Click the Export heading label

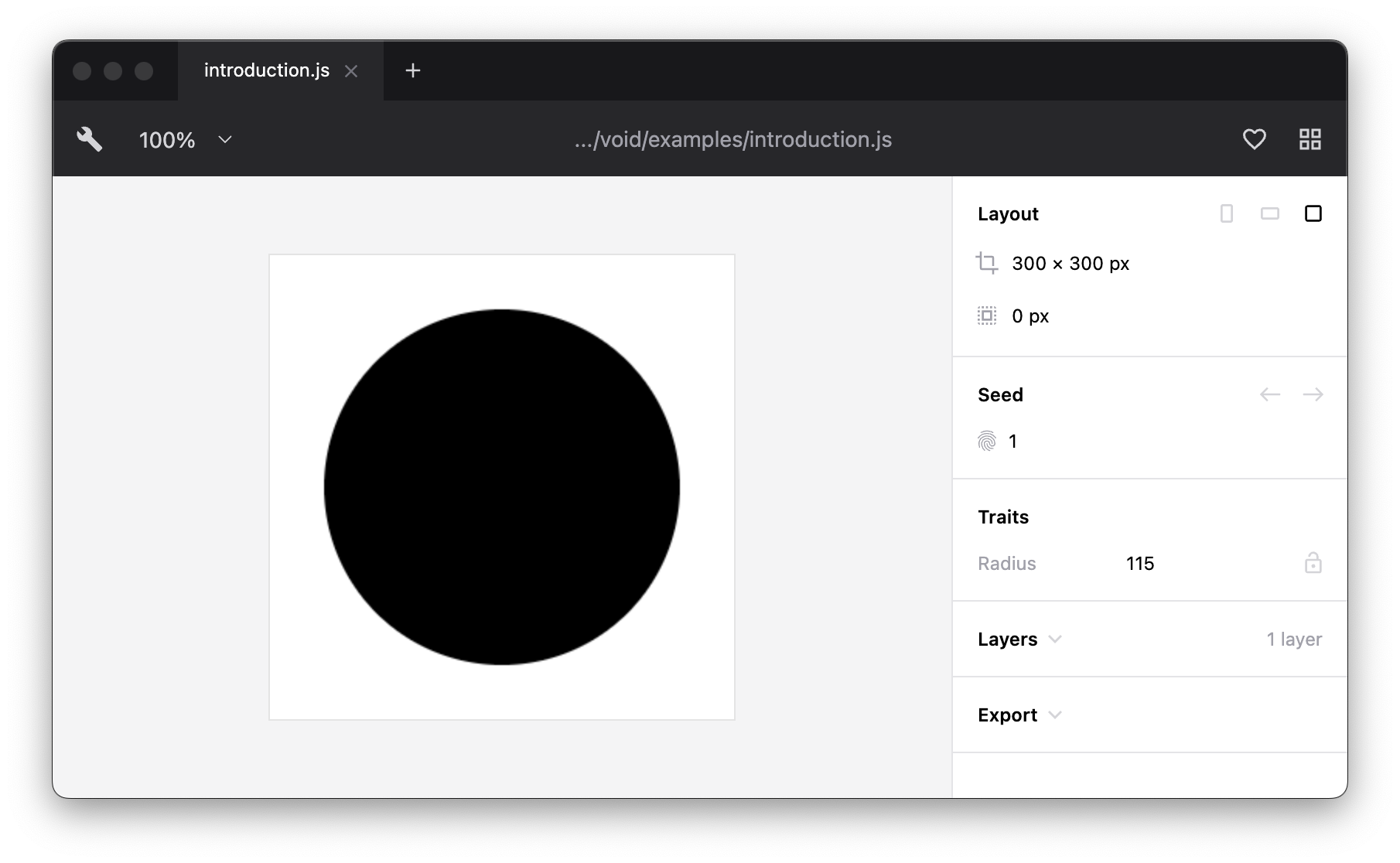pyautogui.click(x=1007, y=715)
